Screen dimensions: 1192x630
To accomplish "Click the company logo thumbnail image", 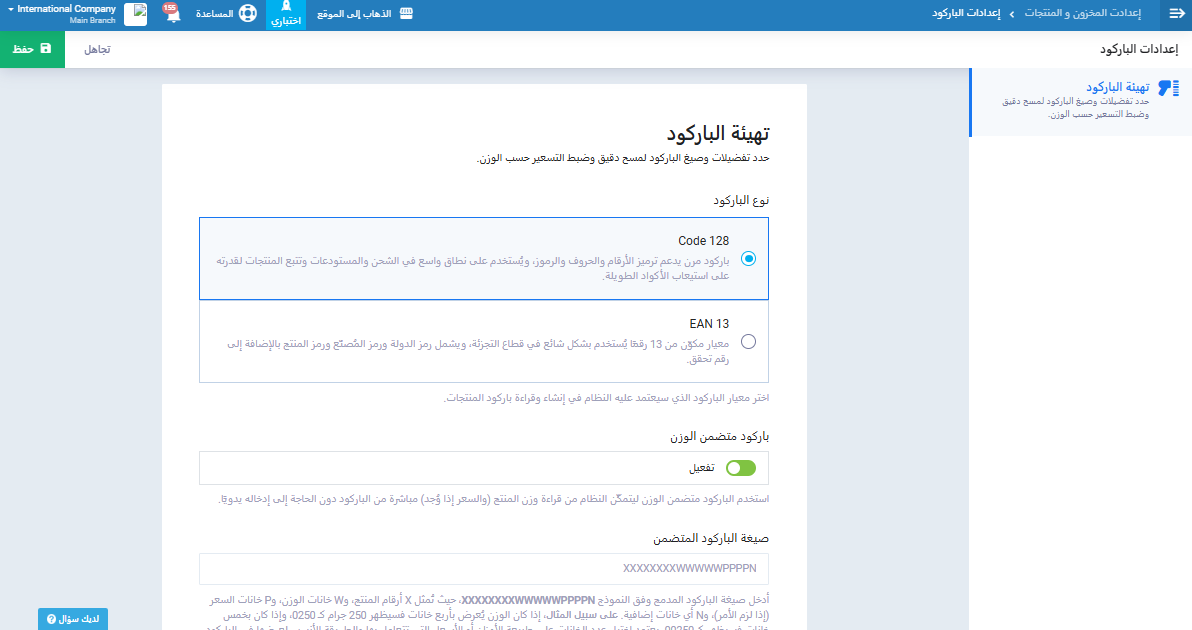I will click(135, 15).
